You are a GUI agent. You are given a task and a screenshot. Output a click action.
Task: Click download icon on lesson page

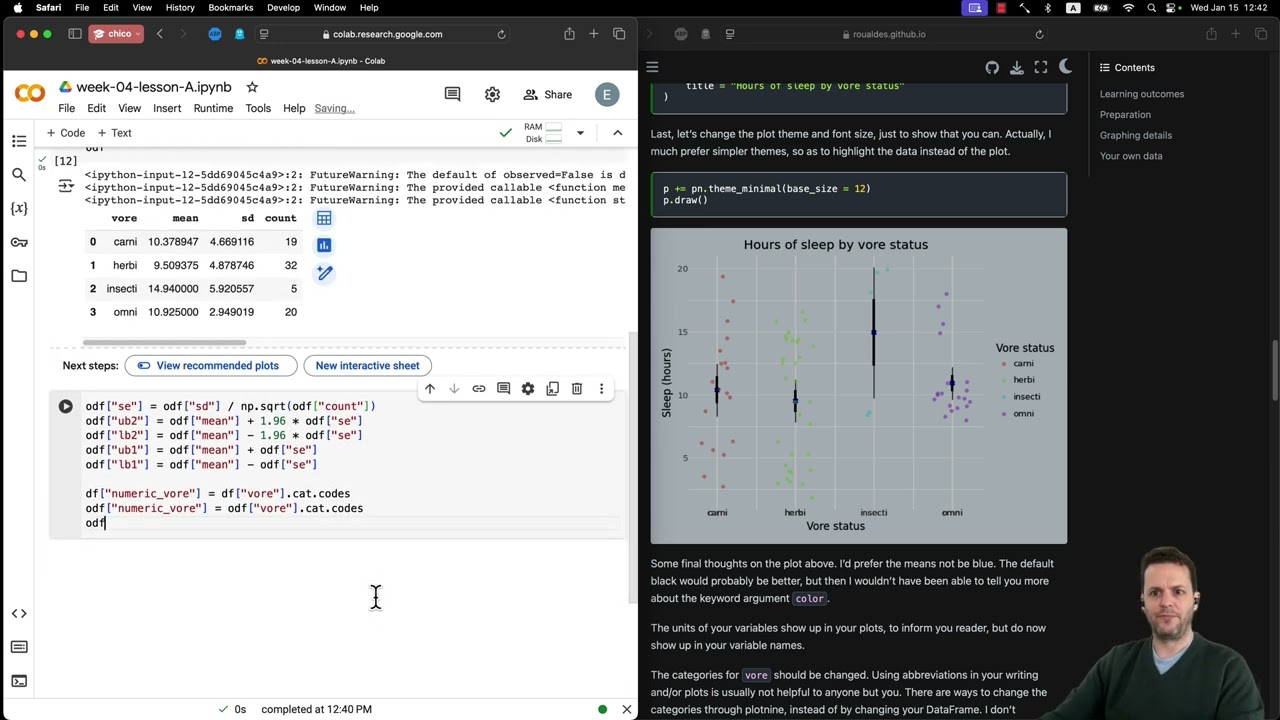[1016, 67]
